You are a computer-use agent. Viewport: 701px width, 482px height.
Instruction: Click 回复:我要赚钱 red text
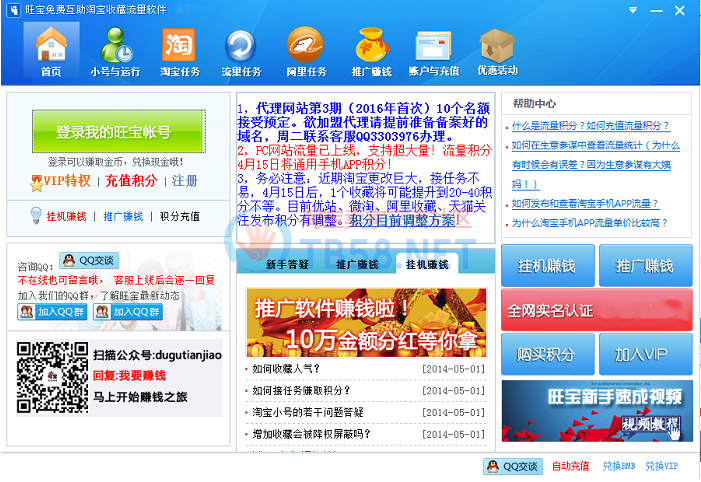coord(129,376)
